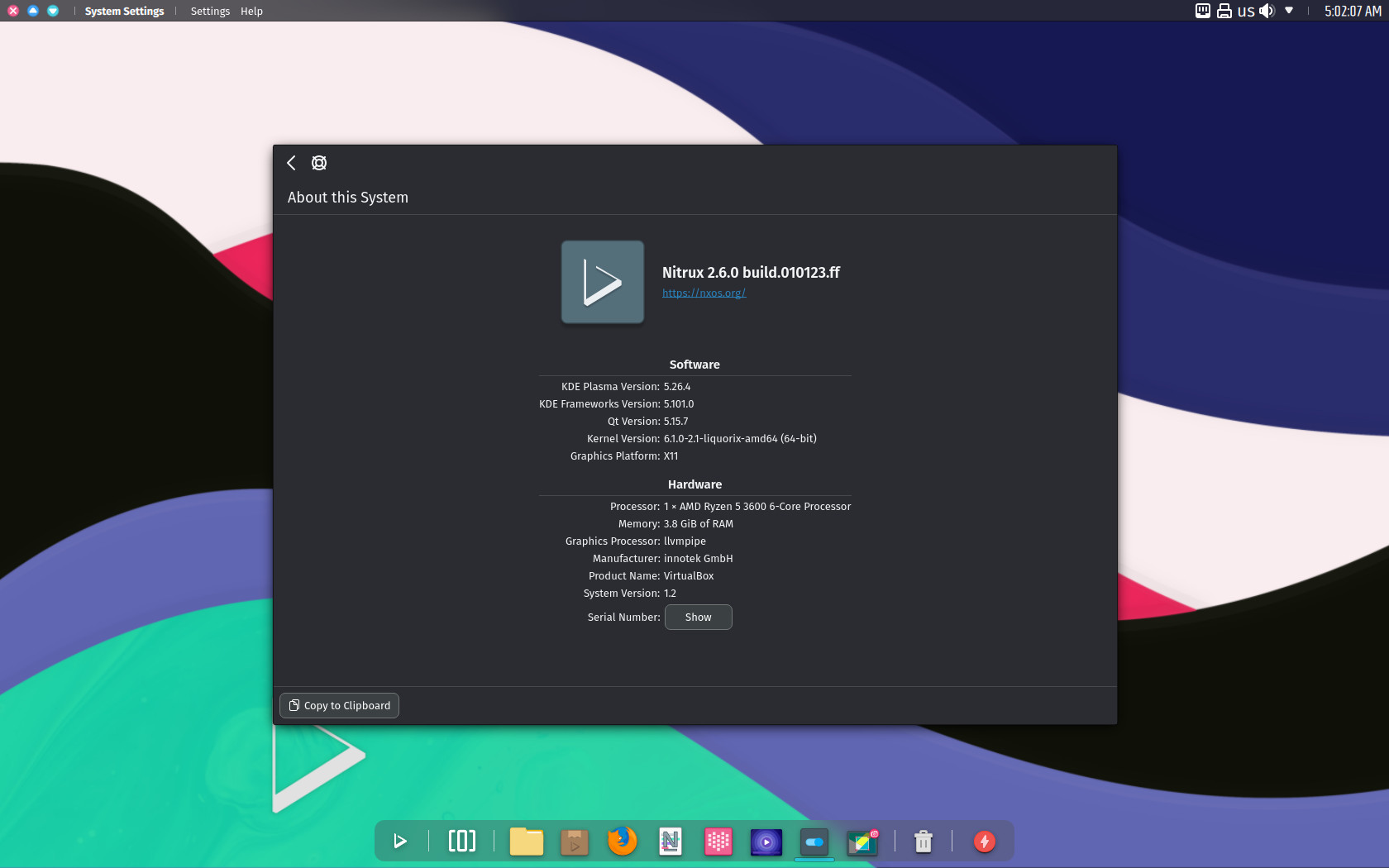This screenshot has height=868, width=1389.
Task: Open the yellow folder file manager
Action: 527,842
